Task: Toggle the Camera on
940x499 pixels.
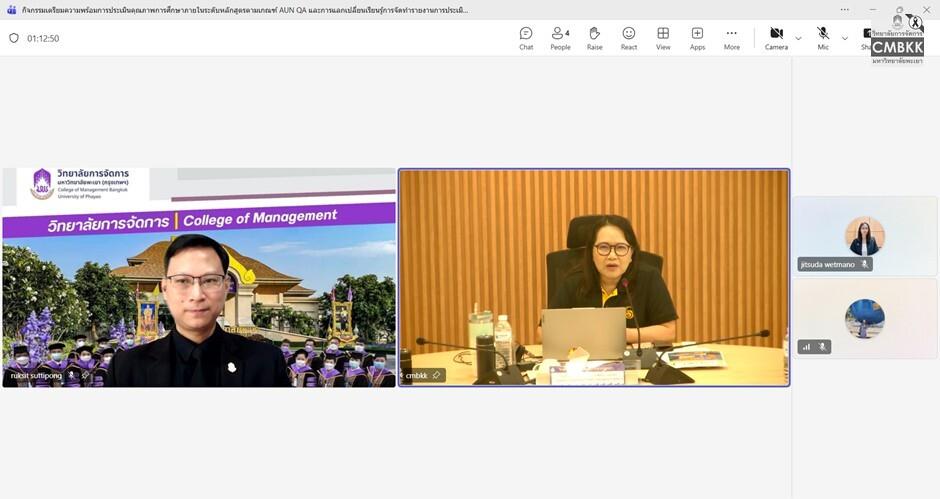Action: click(776, 38)
